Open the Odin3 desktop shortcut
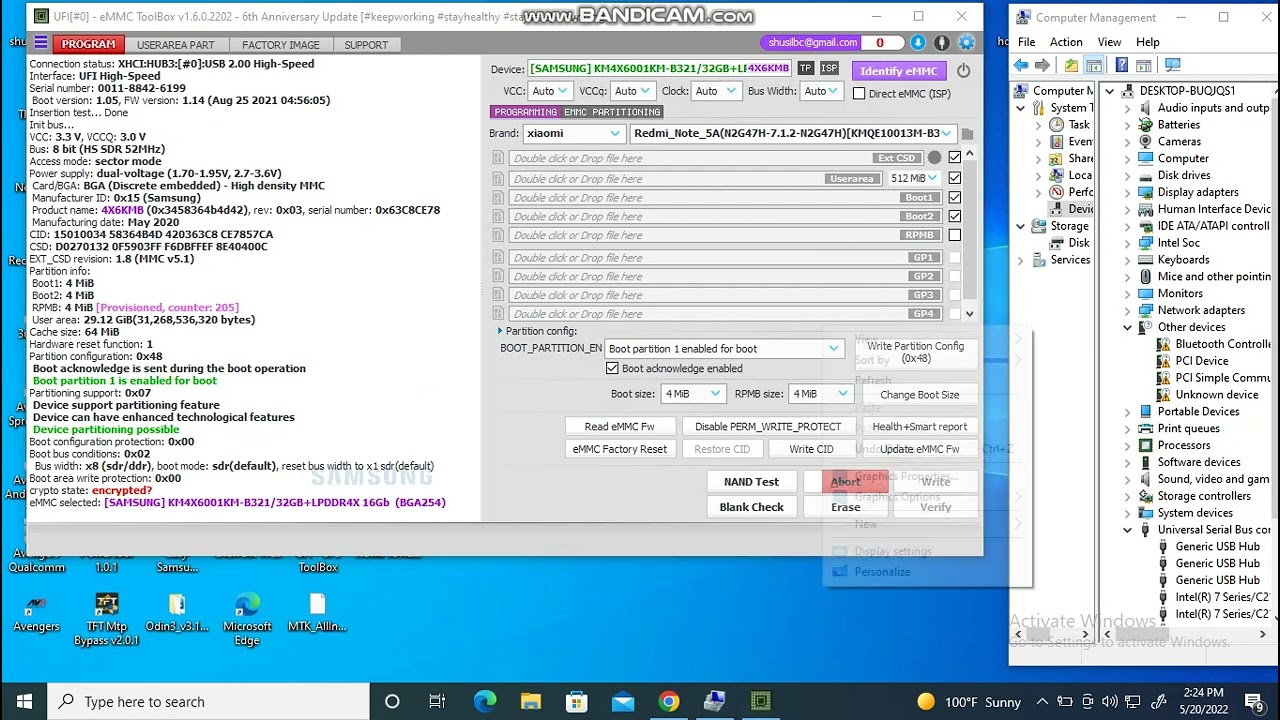 click(x=177, y=614)
